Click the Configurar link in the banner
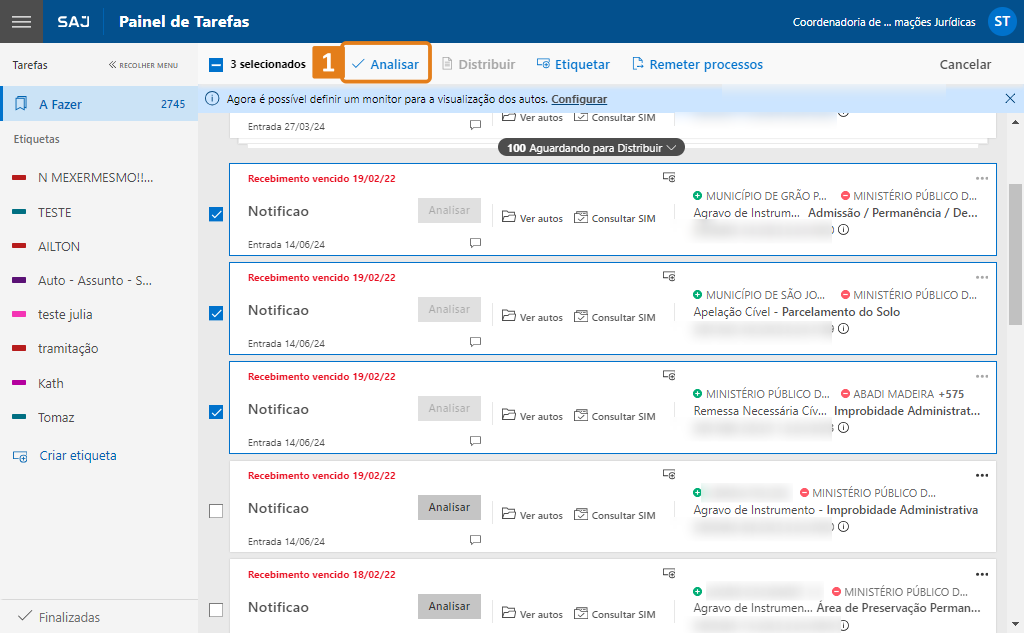The image size is (1024, 633). click(579, 99)
